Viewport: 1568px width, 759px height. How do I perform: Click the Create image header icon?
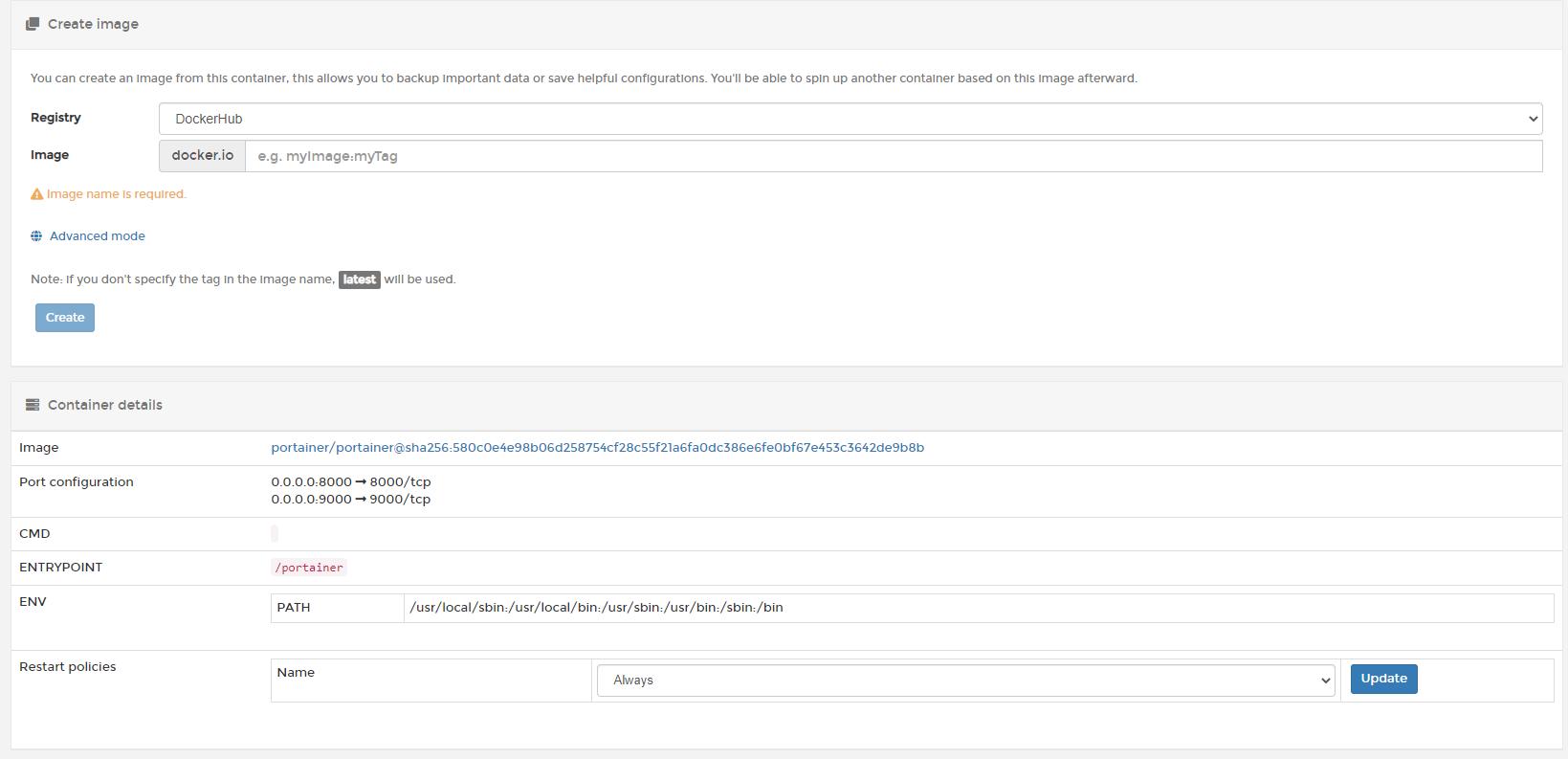coord(33,24)
